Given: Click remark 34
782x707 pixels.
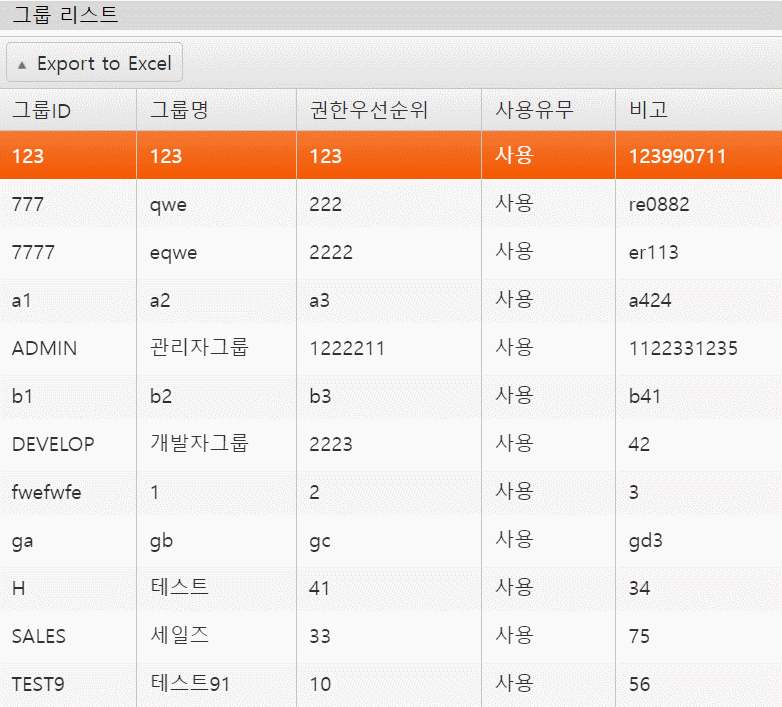Looking at the screenshot, I should coord(639,588).
